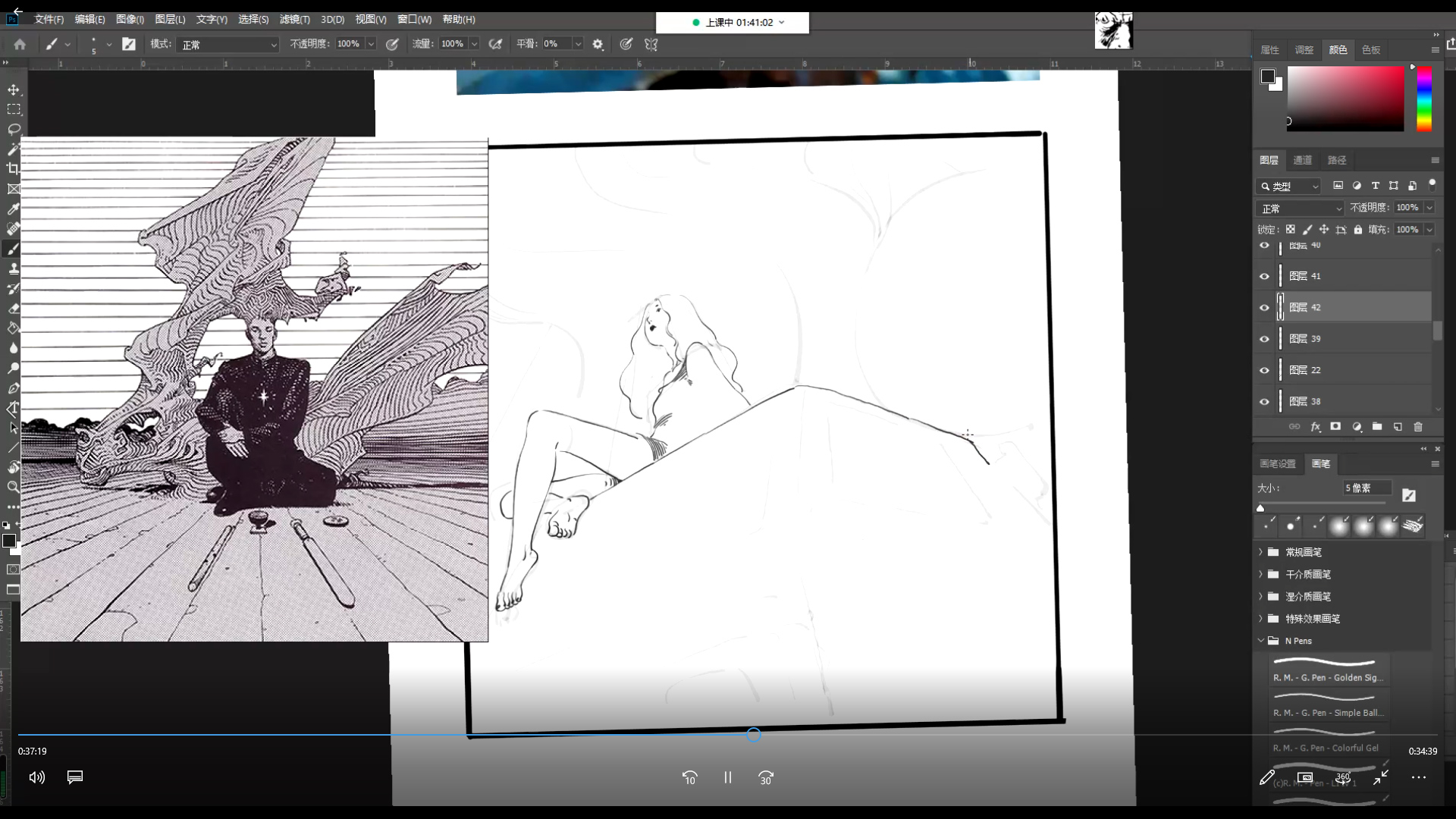Select the Crop tool
Screen dimensions: 1456x819
[x=14, y=168]
